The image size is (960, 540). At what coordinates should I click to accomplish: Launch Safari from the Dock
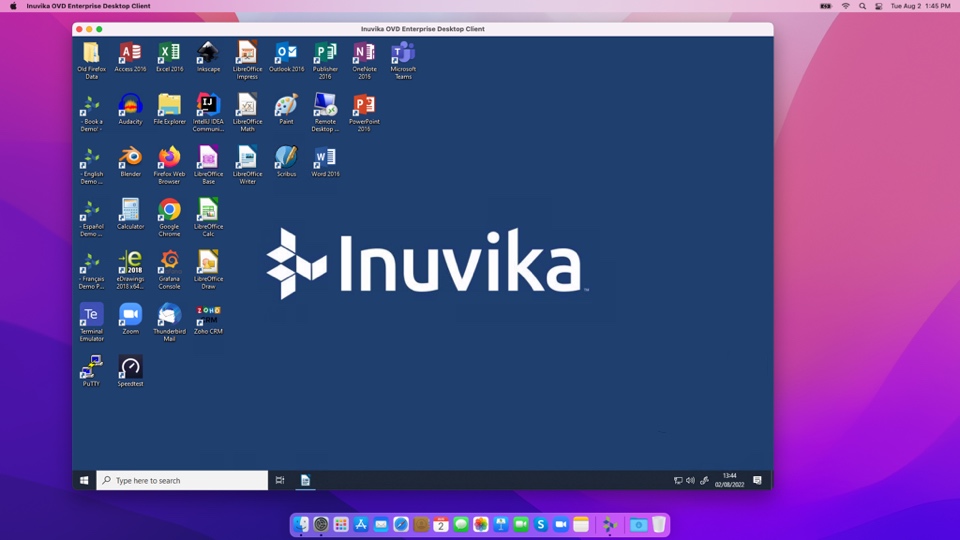[x=401, y=525]
